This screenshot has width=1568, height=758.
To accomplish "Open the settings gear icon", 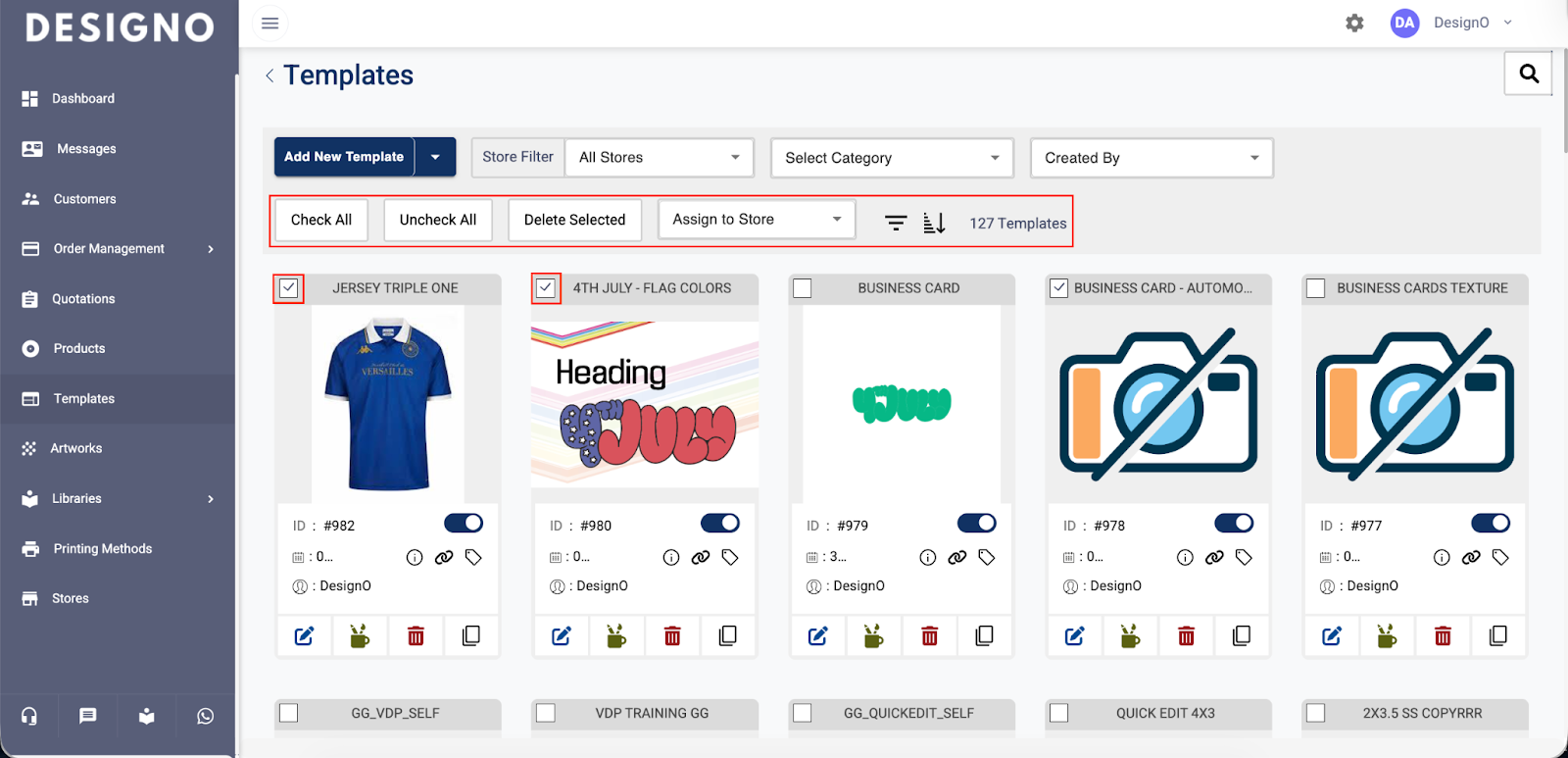I will [x=1354, y=23].
